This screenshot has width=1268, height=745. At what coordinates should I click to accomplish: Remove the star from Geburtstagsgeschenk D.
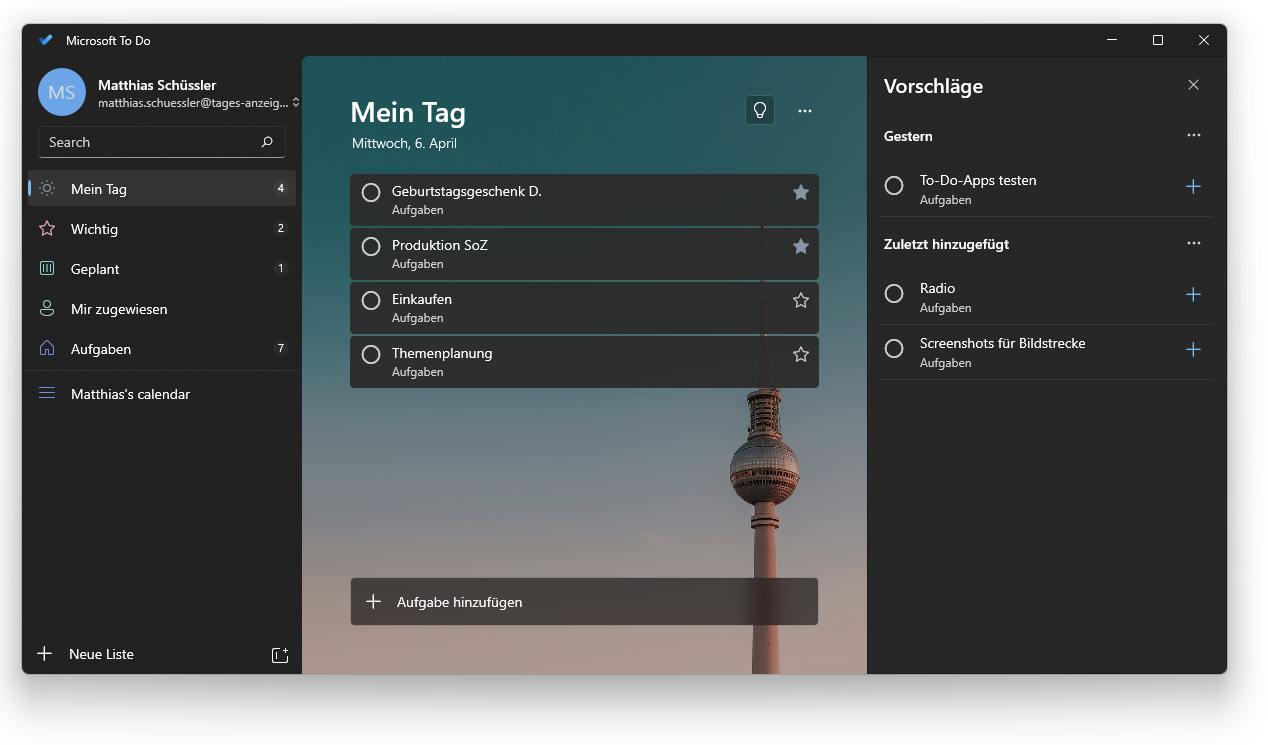(x=800, y=192)
